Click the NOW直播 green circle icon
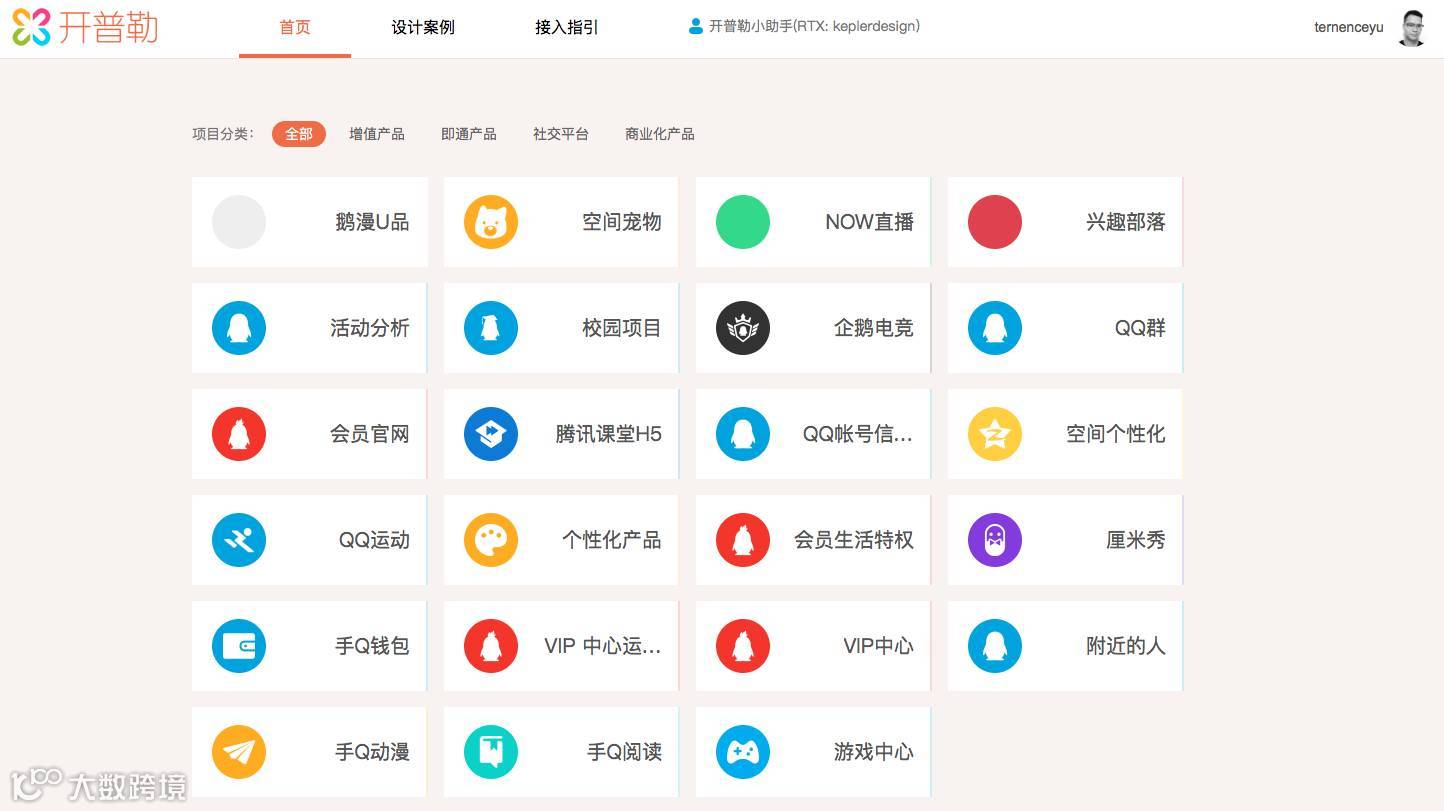The image size is (1444, 811). tap(743, 222)
